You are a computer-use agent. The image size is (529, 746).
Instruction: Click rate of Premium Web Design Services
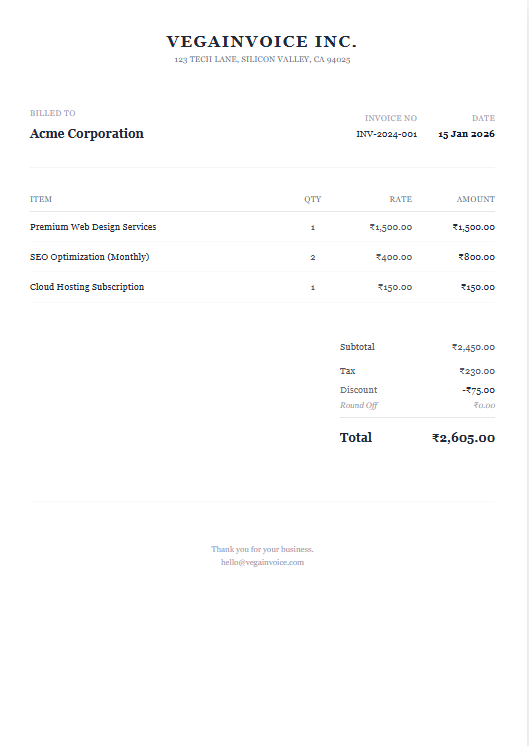(391, 227)
